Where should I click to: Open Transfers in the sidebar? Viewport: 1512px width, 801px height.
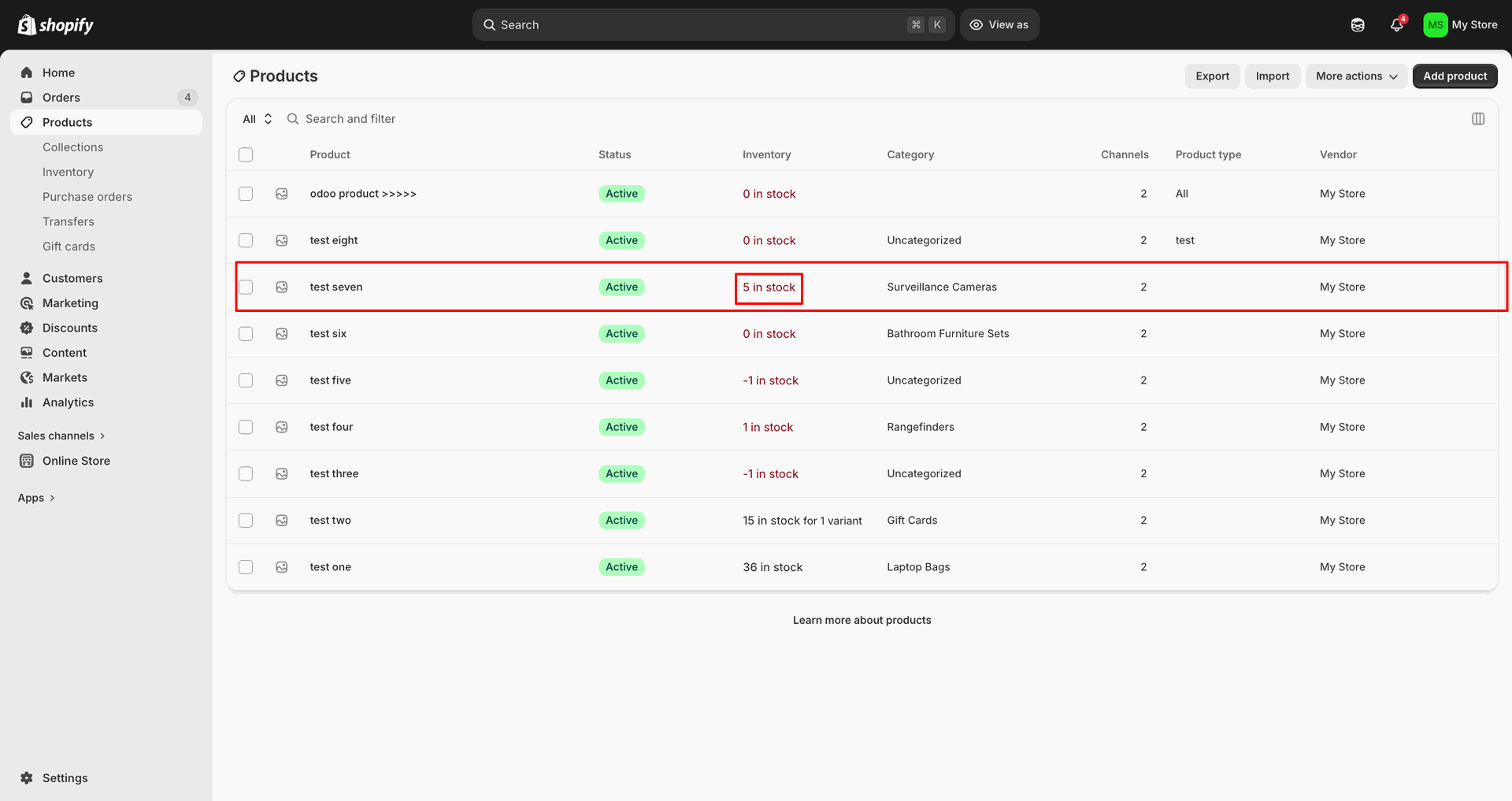69,222
